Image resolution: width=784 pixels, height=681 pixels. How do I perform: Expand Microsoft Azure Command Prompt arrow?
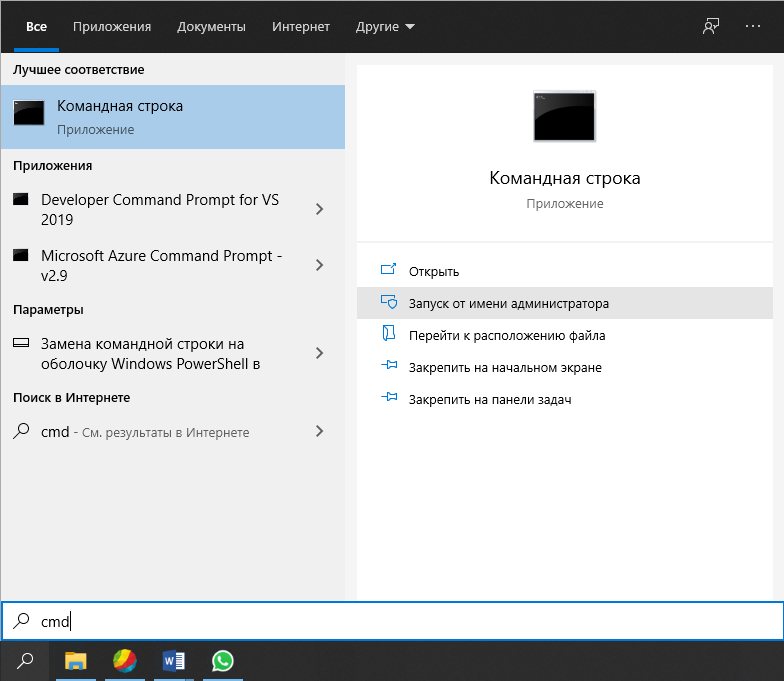click(320, 265)
